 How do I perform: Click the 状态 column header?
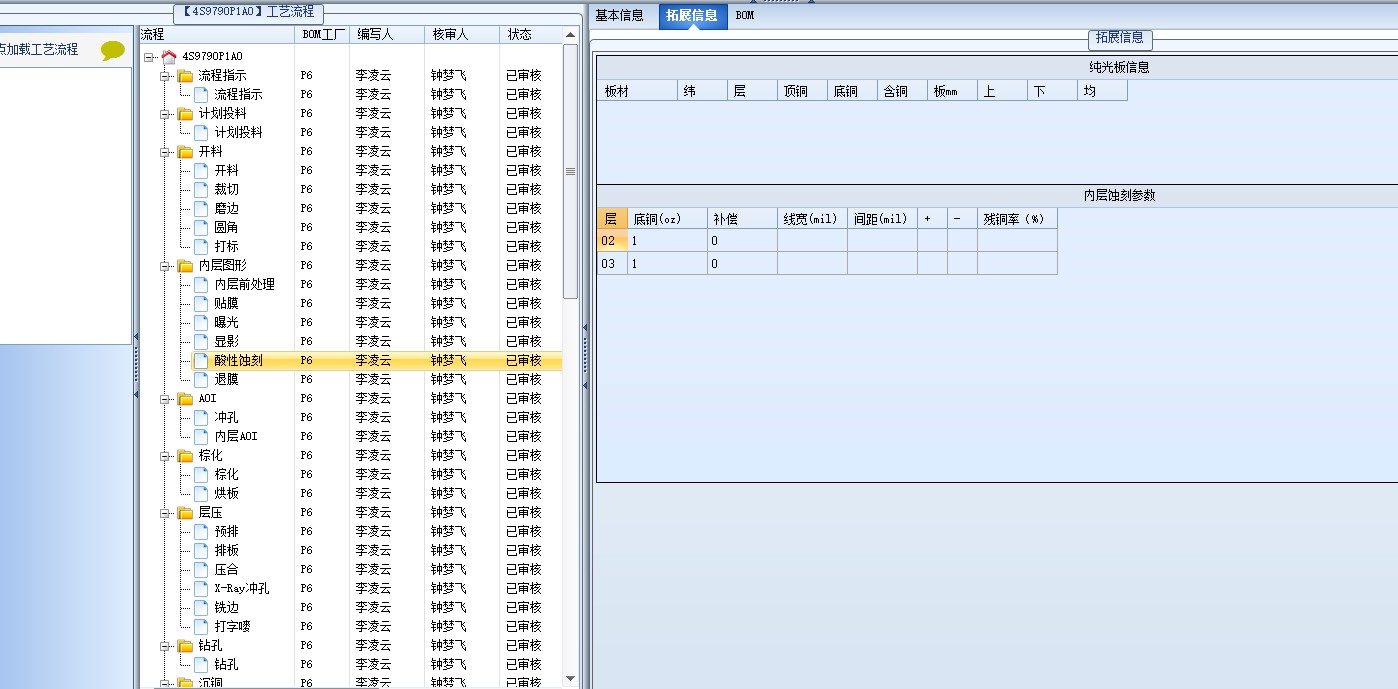530,34
